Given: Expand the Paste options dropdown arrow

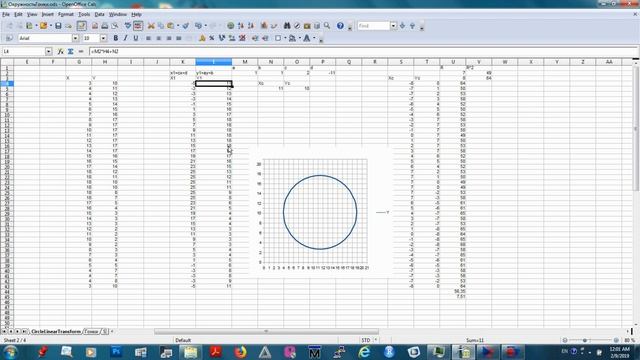Looking at the screenshot, I should coord(178,26).
